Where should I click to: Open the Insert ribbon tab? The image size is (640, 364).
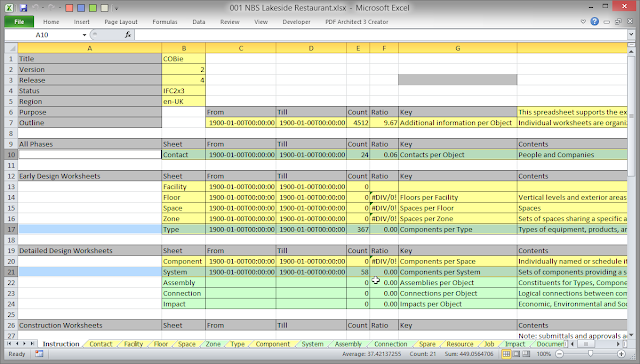(x=82, y=22)
